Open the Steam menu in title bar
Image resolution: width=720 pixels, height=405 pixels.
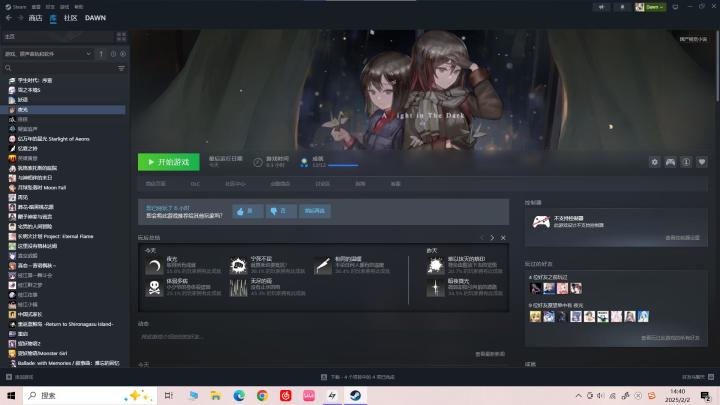click(x=17, y=7)
